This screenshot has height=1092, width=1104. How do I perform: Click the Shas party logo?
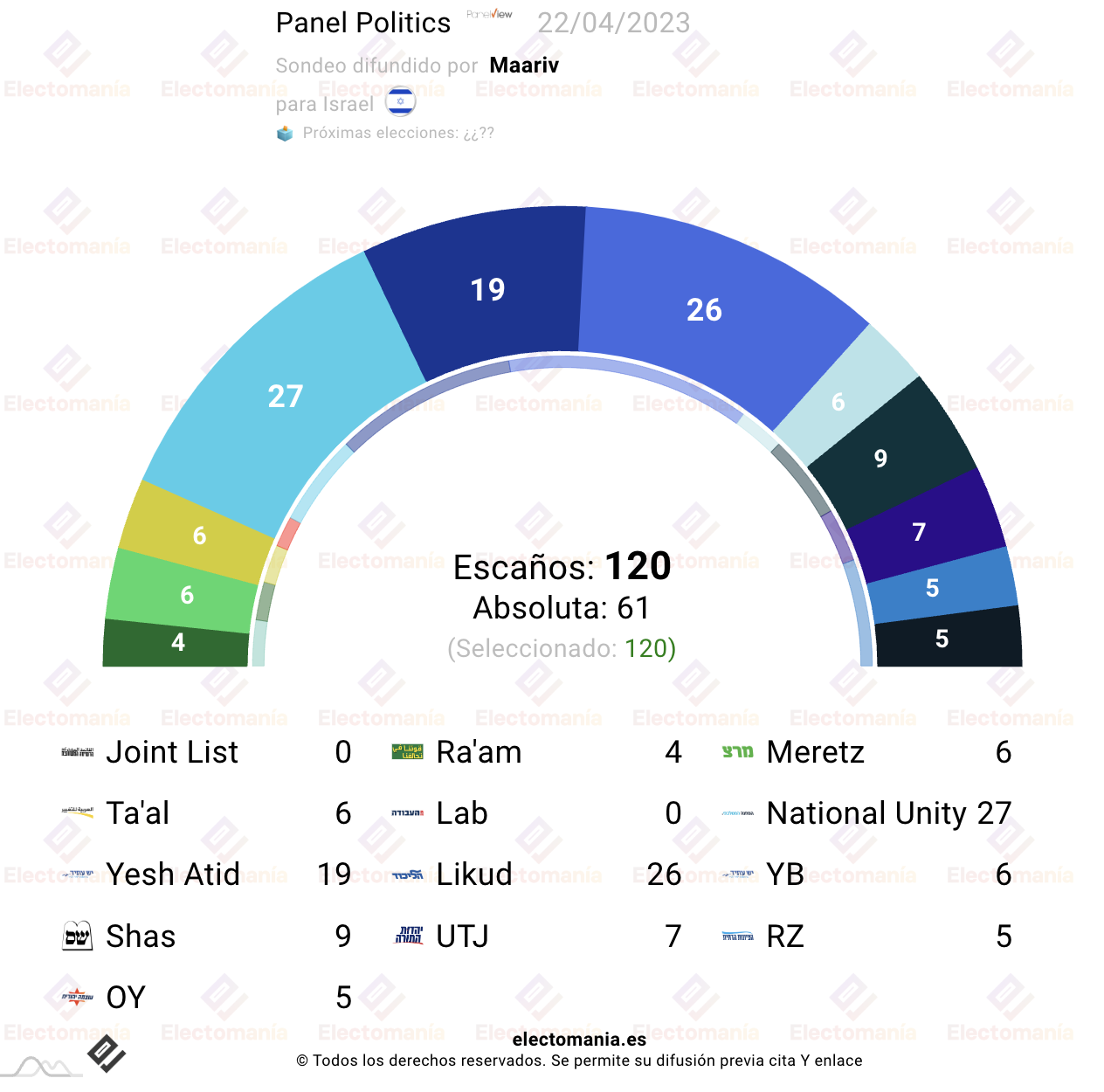pos(78,936)
